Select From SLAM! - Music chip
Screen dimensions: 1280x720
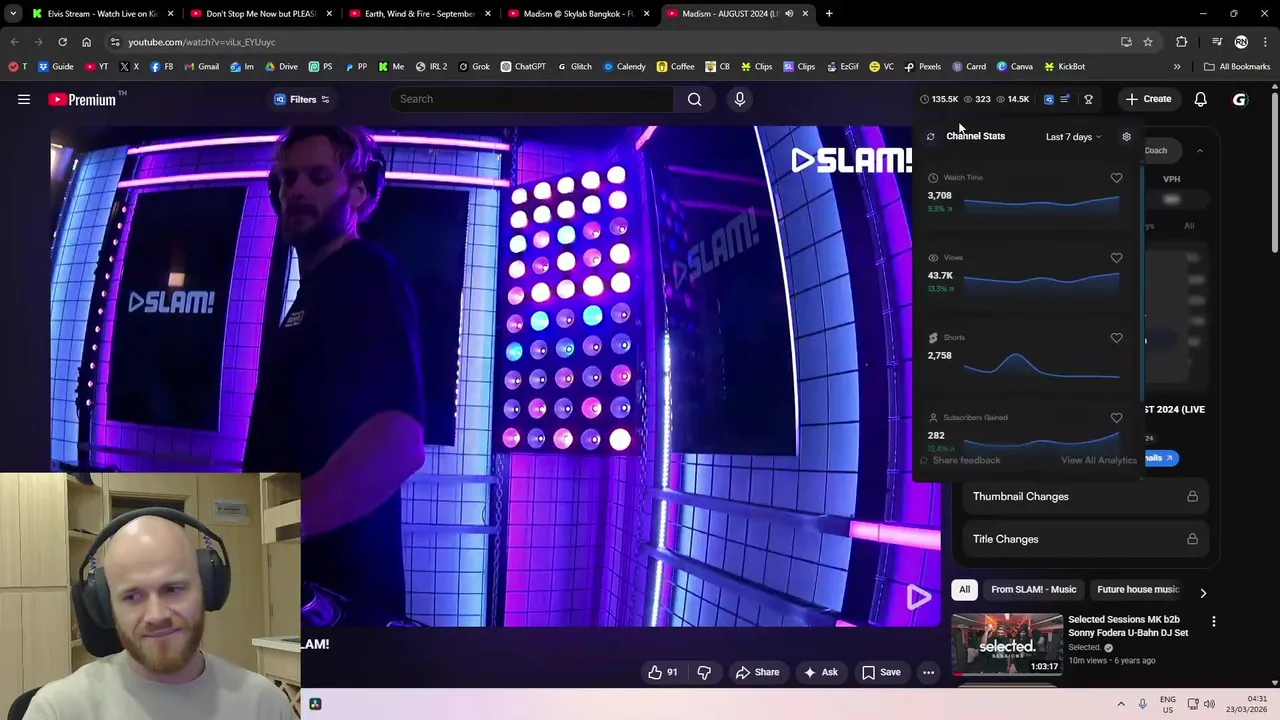[1033, 590]
